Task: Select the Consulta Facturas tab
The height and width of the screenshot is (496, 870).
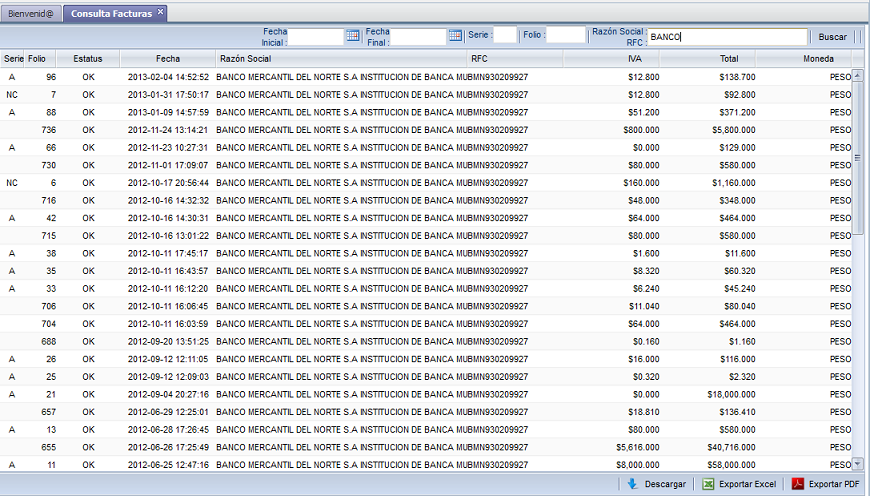Action: 111,14
